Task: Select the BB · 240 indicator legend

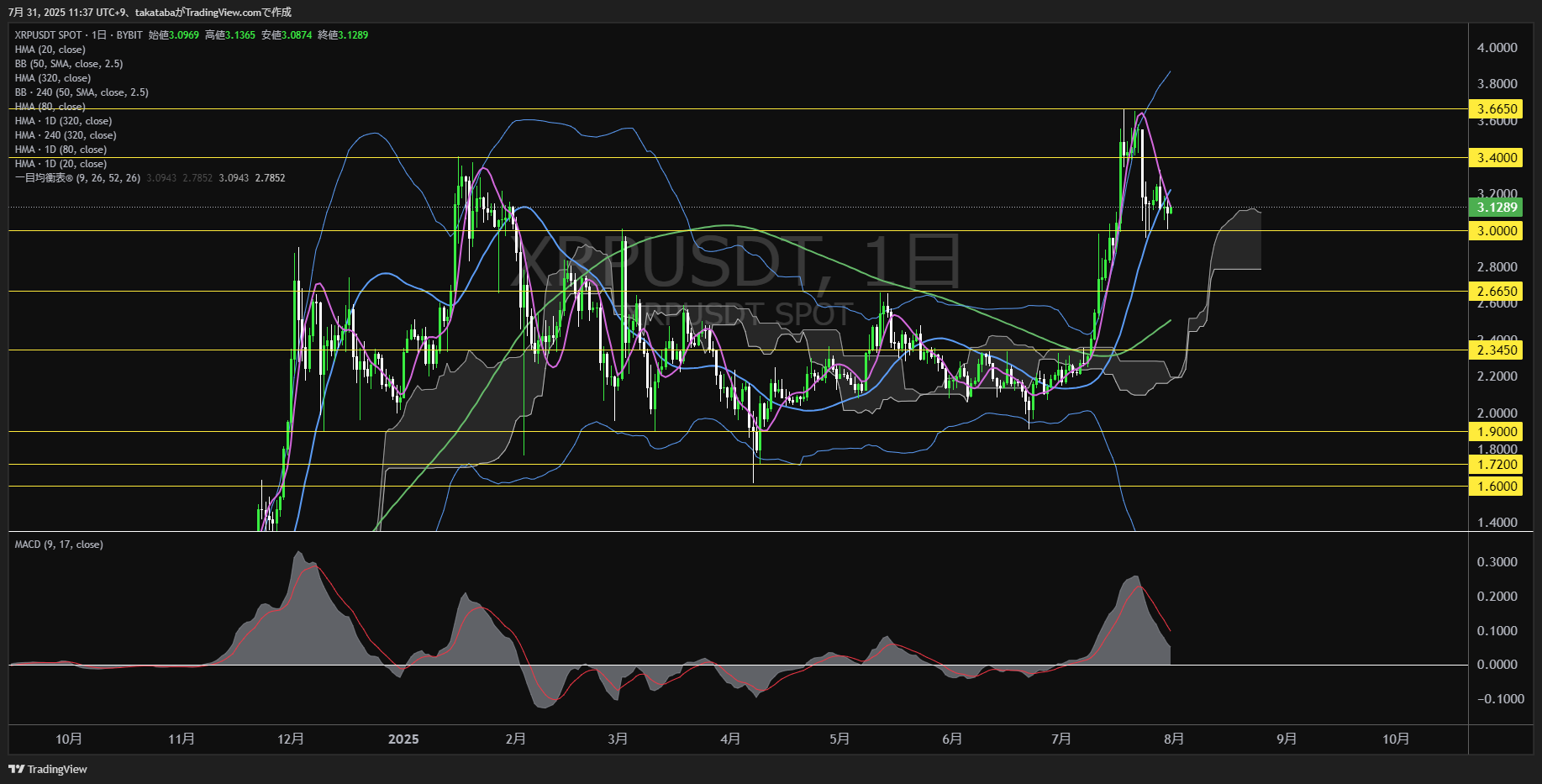Action: pos(82,92)
